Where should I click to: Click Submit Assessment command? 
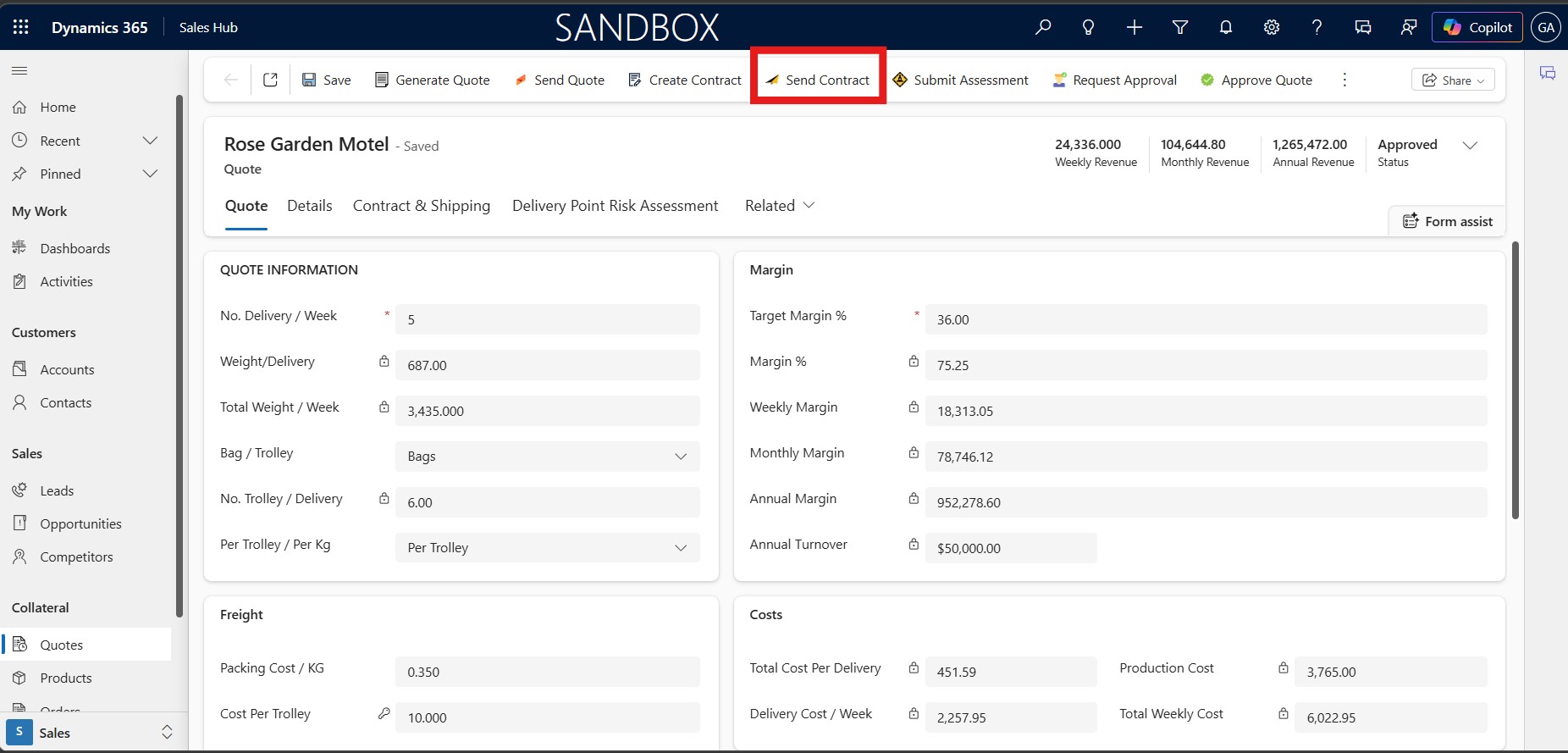(x=961, y=80)
